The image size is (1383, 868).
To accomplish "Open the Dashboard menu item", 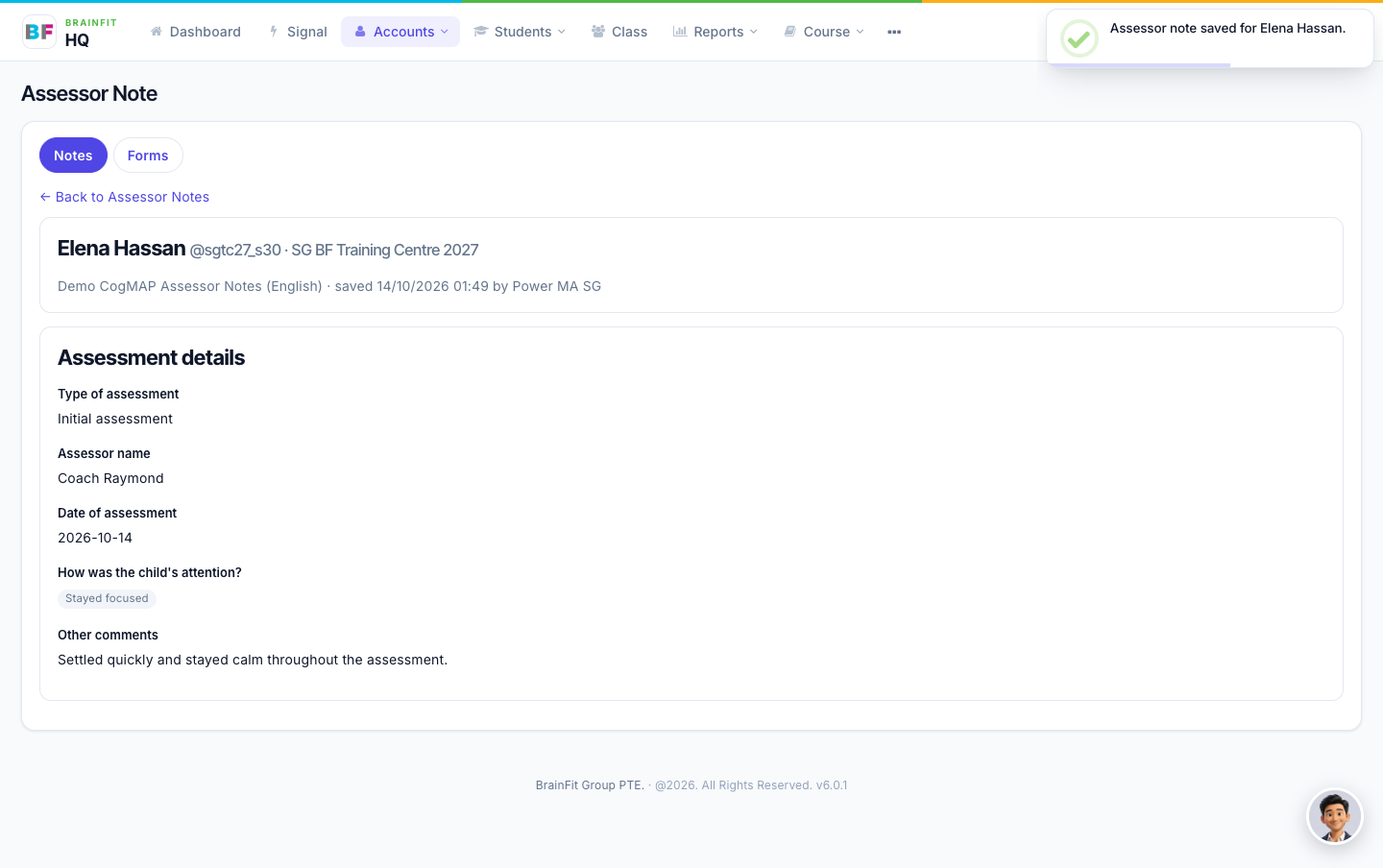I will [196, 32].
